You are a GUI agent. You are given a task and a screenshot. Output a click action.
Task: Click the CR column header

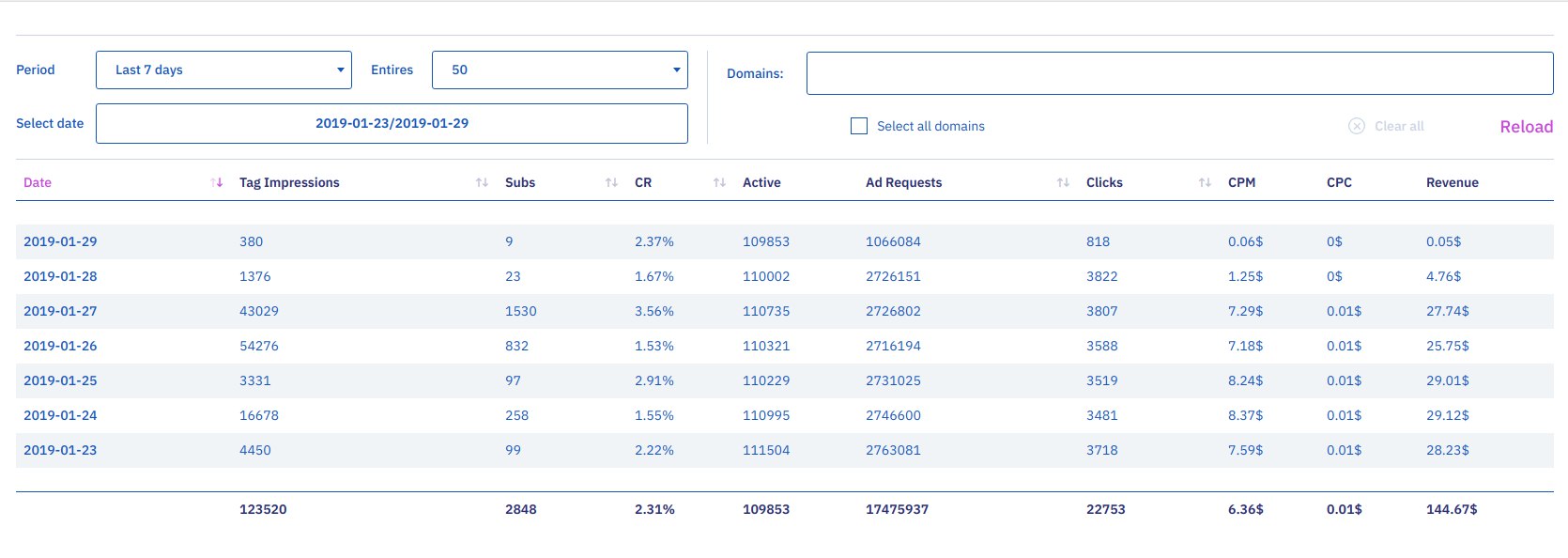[x=643, y=182]
